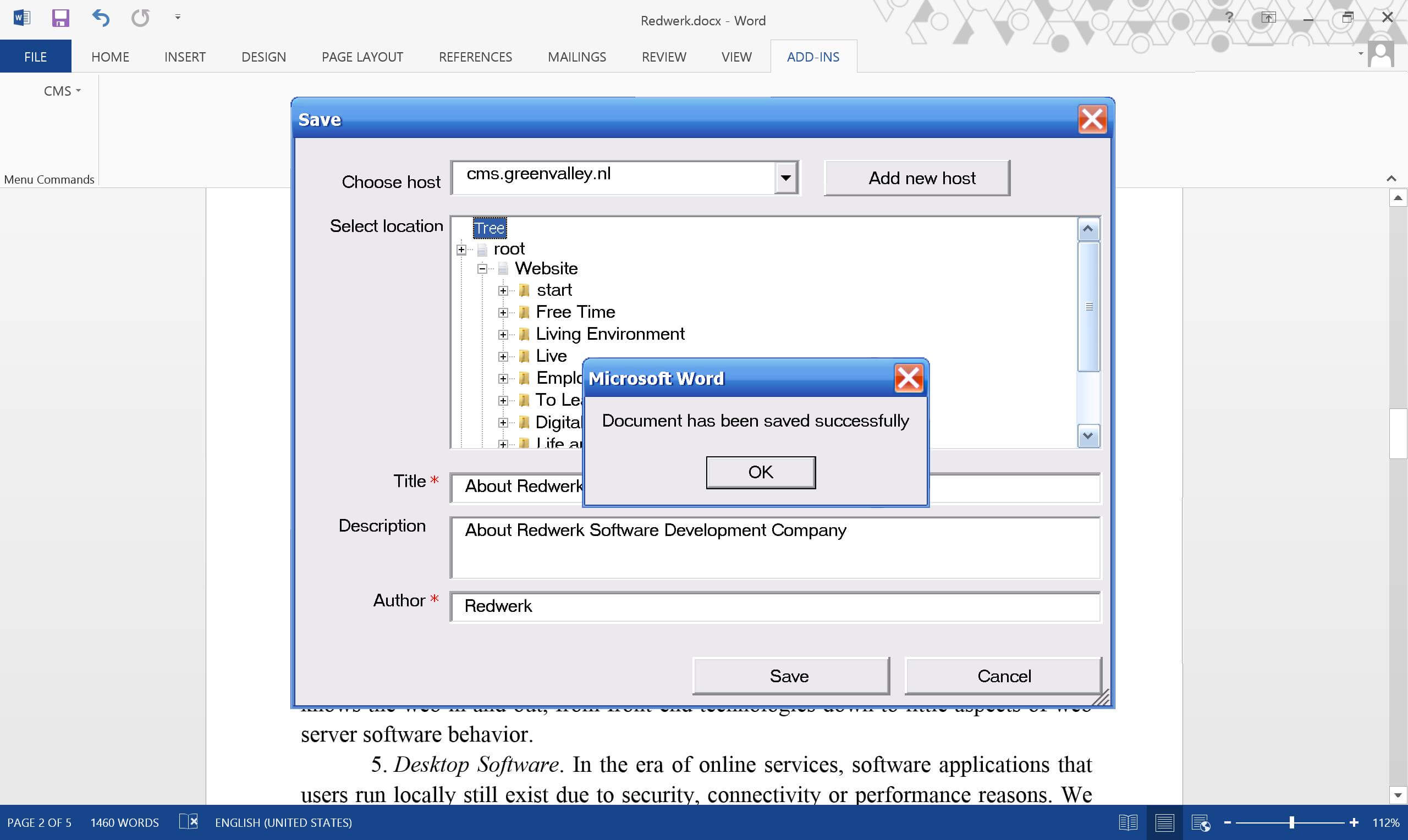
Task: Open the REFERENCES tab
Action: pos(476,57)
